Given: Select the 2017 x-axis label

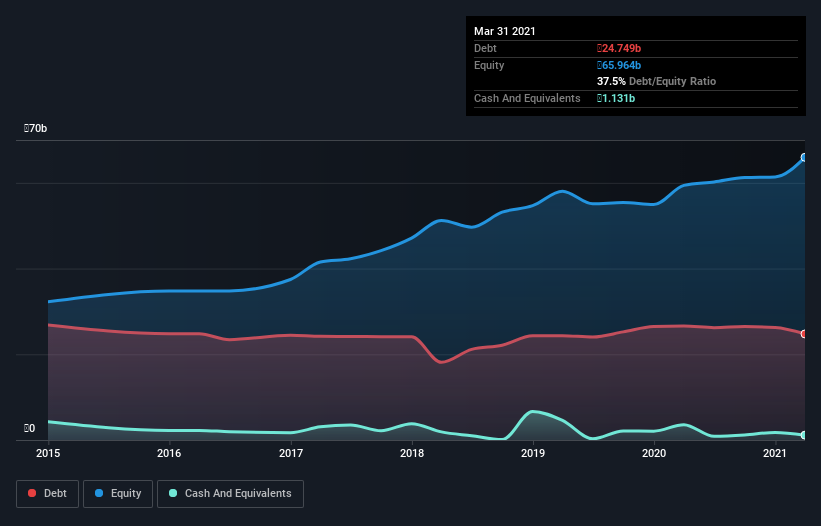Looking at the screenshot, I should pyautogui.click(x=291, y=453).
